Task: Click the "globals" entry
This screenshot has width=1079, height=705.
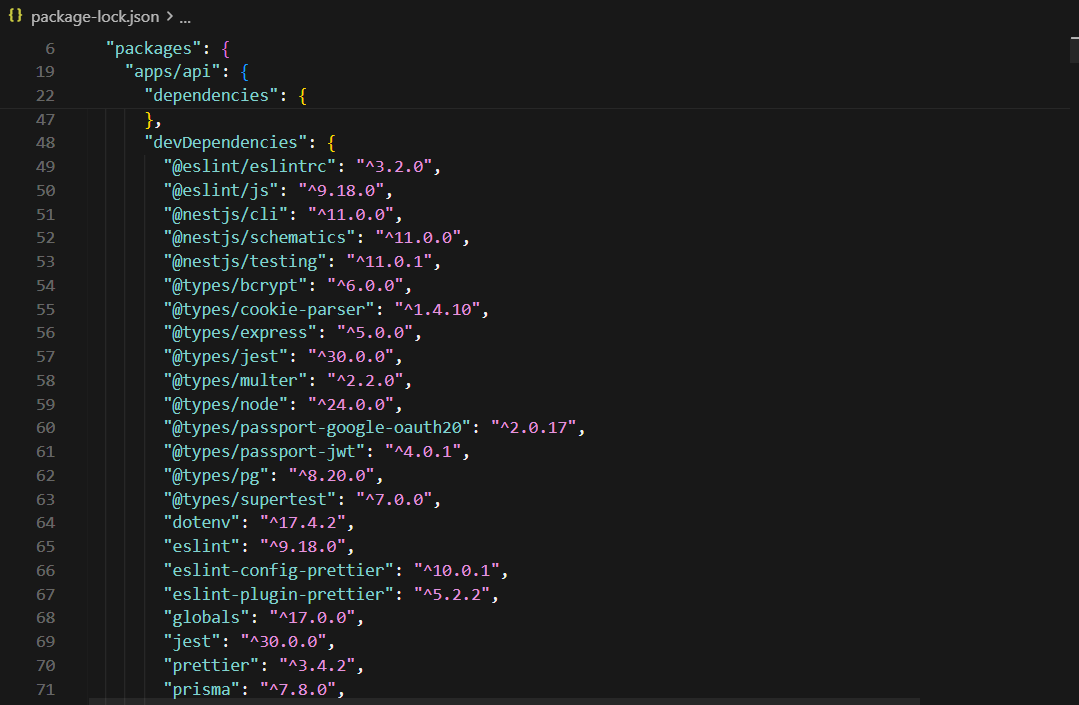Action: click(x=264, y=617)
